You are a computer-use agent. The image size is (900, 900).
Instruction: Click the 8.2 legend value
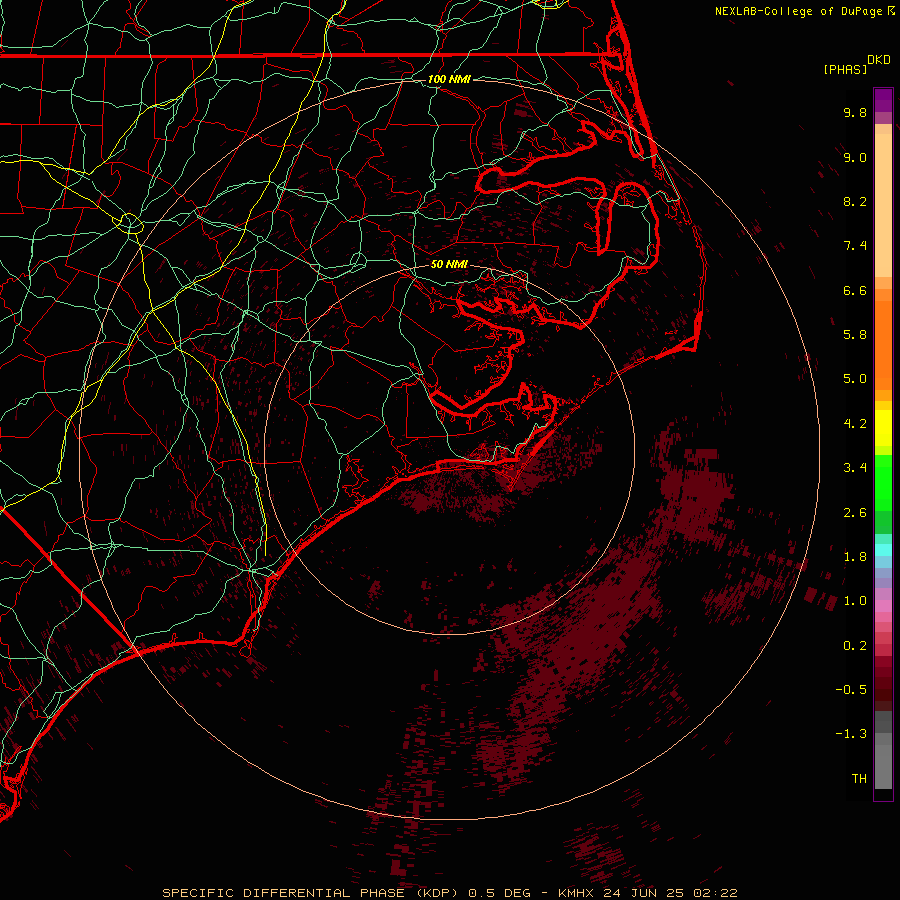pos(855,201)
